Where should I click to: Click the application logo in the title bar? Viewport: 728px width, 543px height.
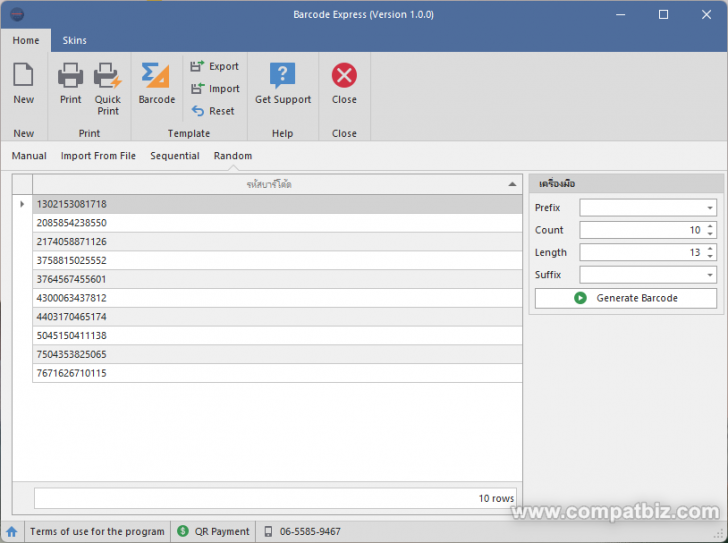(x=17, y=14)
